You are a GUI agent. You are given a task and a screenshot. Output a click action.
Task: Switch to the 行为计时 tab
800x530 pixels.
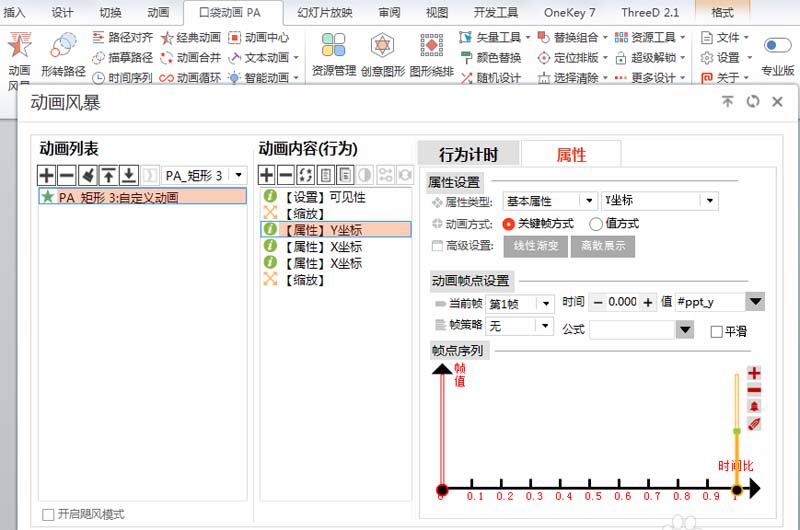[x=468, y=154]
